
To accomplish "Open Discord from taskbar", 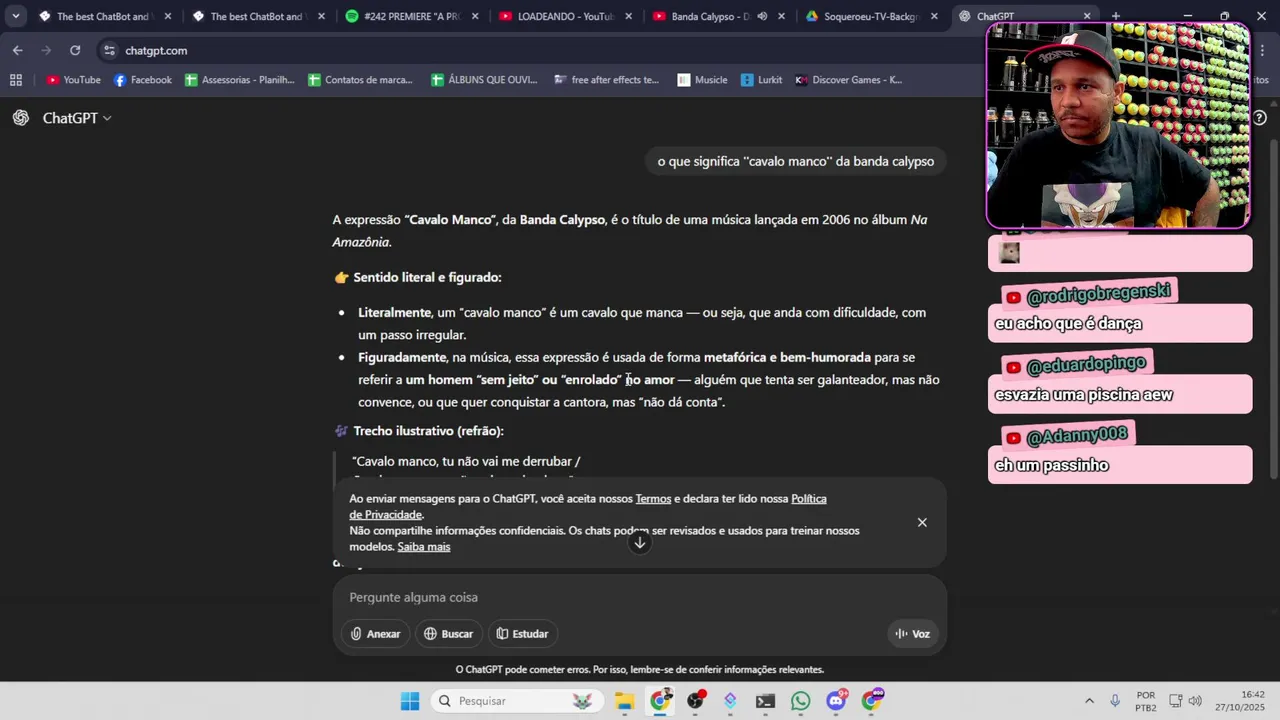I will pyautogui.click(x=836, y=701).
